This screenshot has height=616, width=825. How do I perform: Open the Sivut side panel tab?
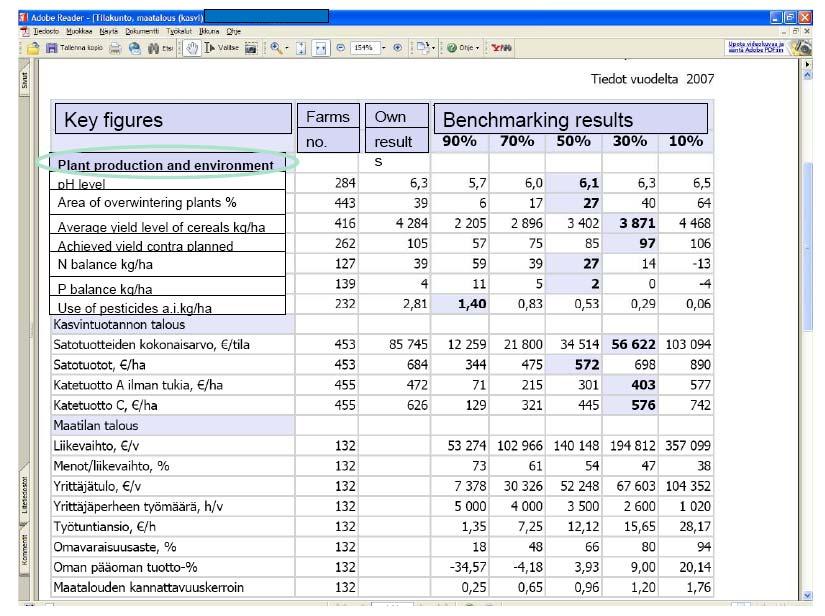(24, 80)
